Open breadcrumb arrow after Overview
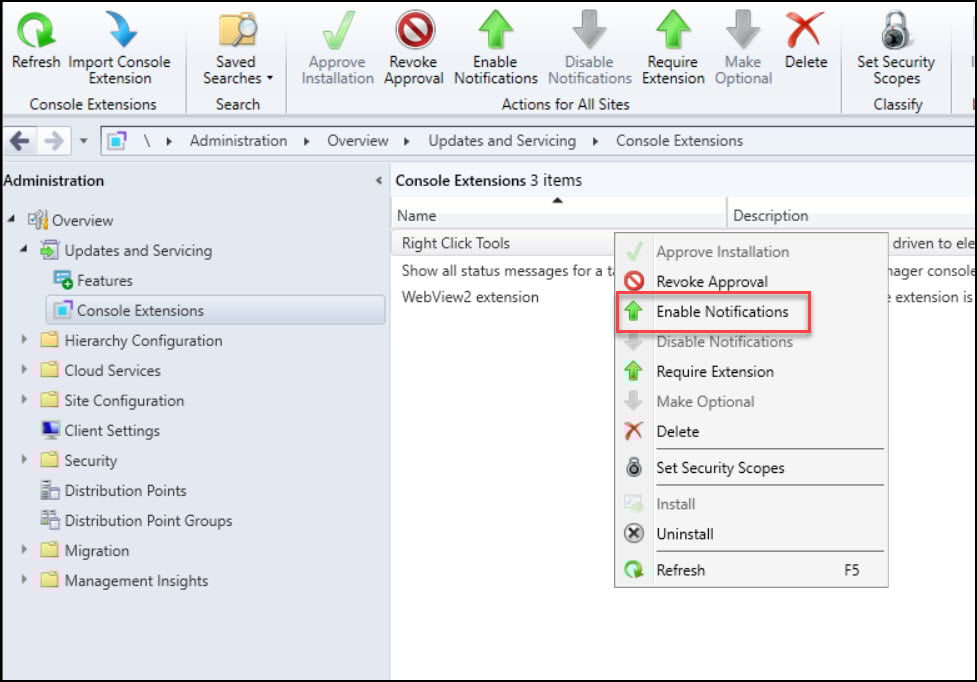The height and width of the screenshot is (682, 977). click(x=407, y=141)
